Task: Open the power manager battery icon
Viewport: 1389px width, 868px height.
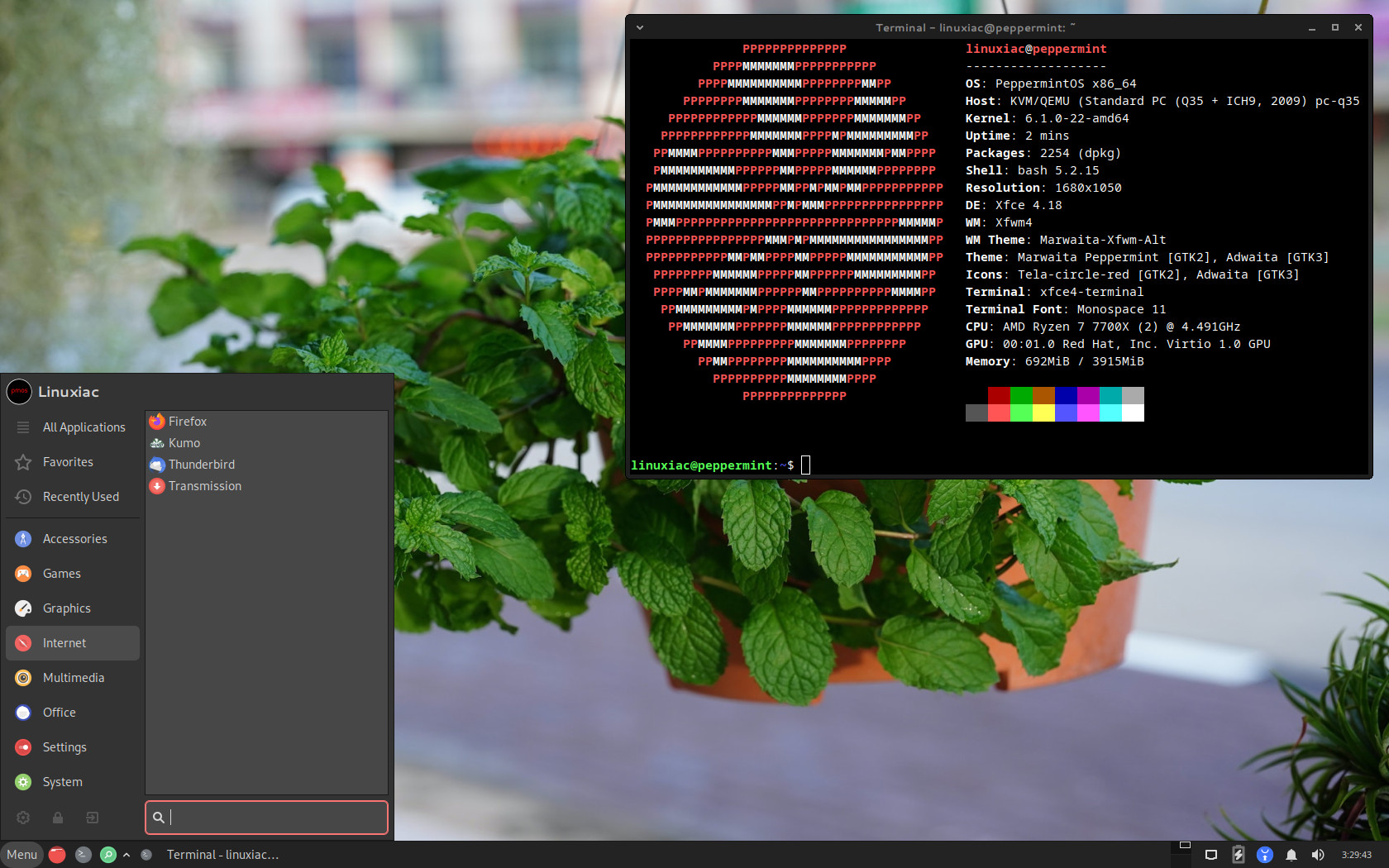Action: click(x=1238, y=855)
